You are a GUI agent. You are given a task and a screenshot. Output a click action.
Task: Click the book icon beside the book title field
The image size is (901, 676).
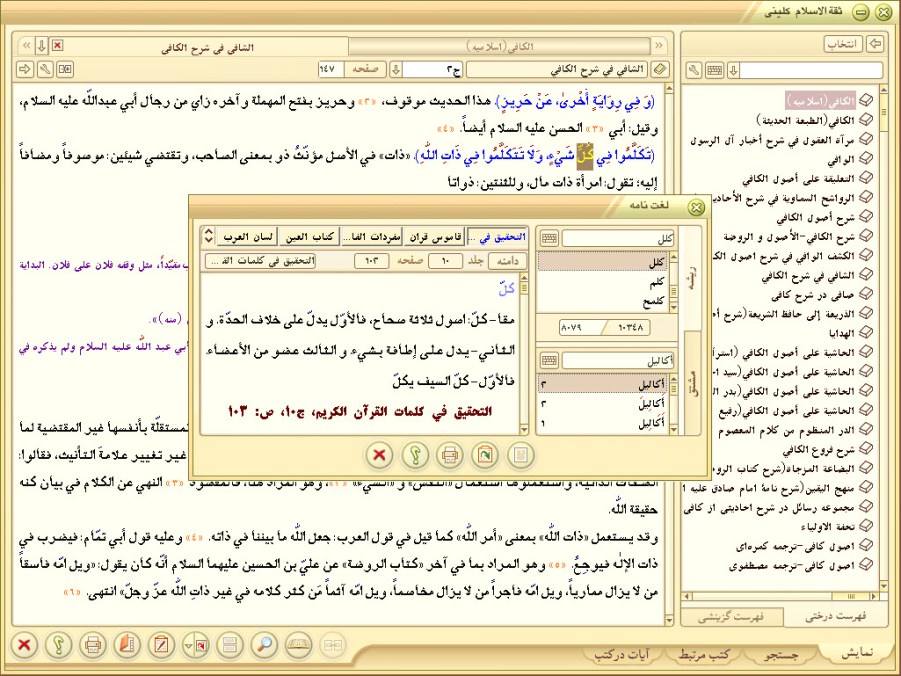tap(660, 70)
